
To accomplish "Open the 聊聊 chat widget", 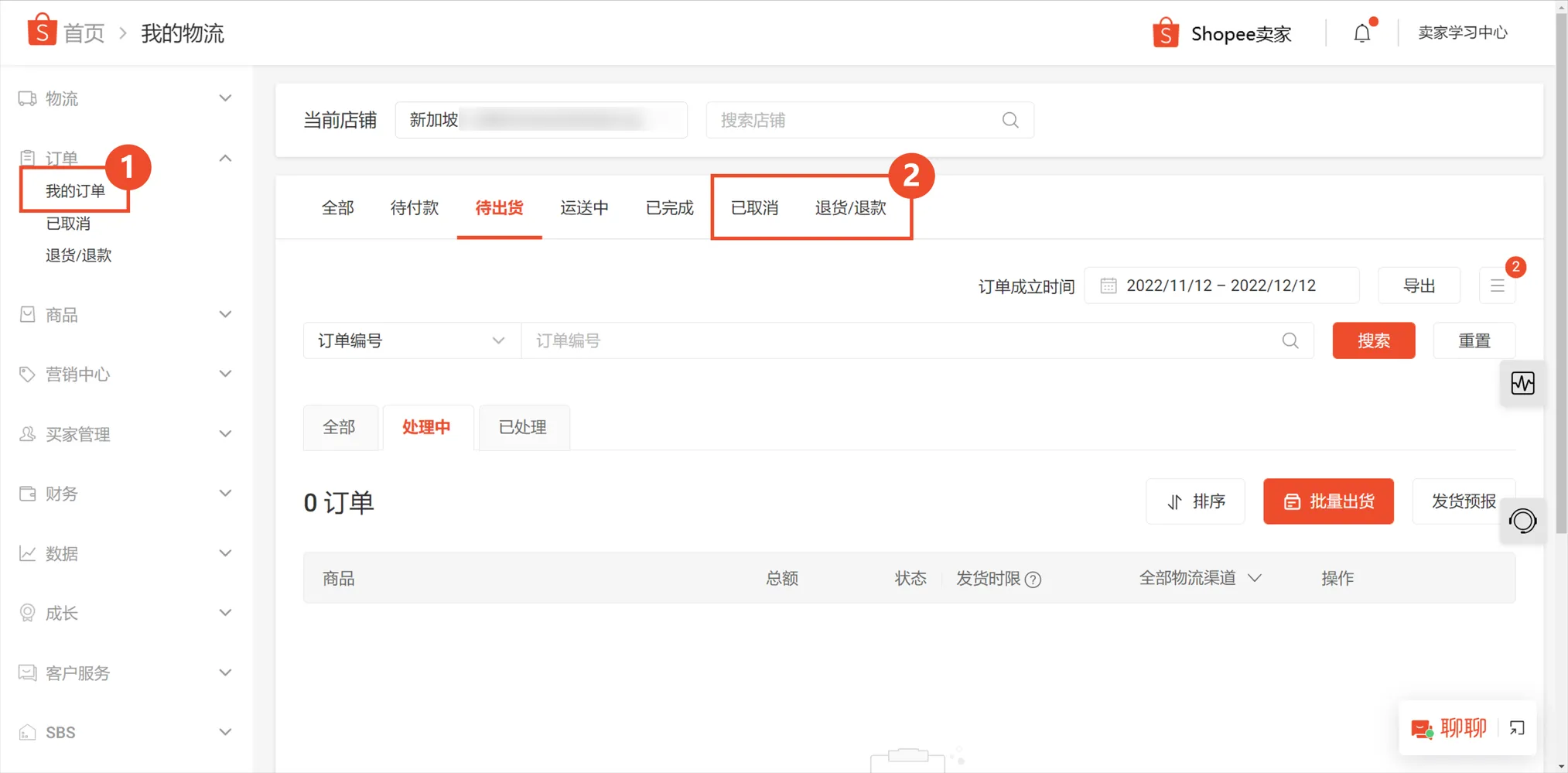I will pos(1464,727).
